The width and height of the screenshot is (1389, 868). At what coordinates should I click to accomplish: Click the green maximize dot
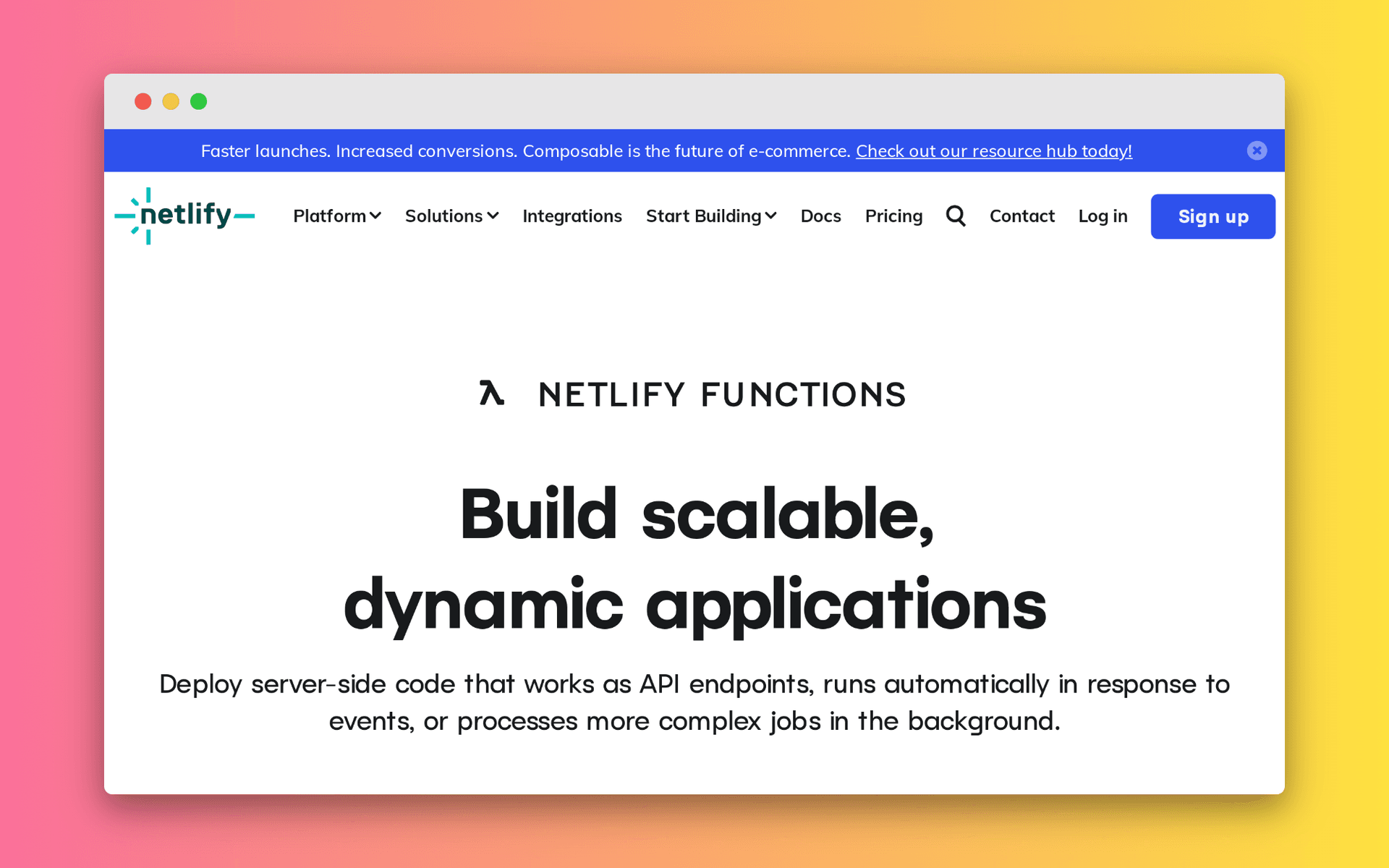click(x=198, y=101)
